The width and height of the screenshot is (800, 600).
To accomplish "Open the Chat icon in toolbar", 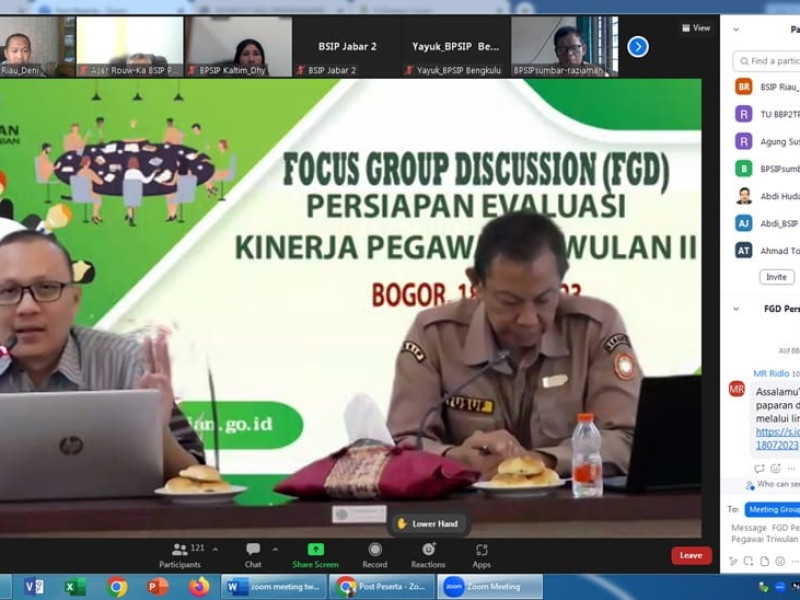I will 253,549.
